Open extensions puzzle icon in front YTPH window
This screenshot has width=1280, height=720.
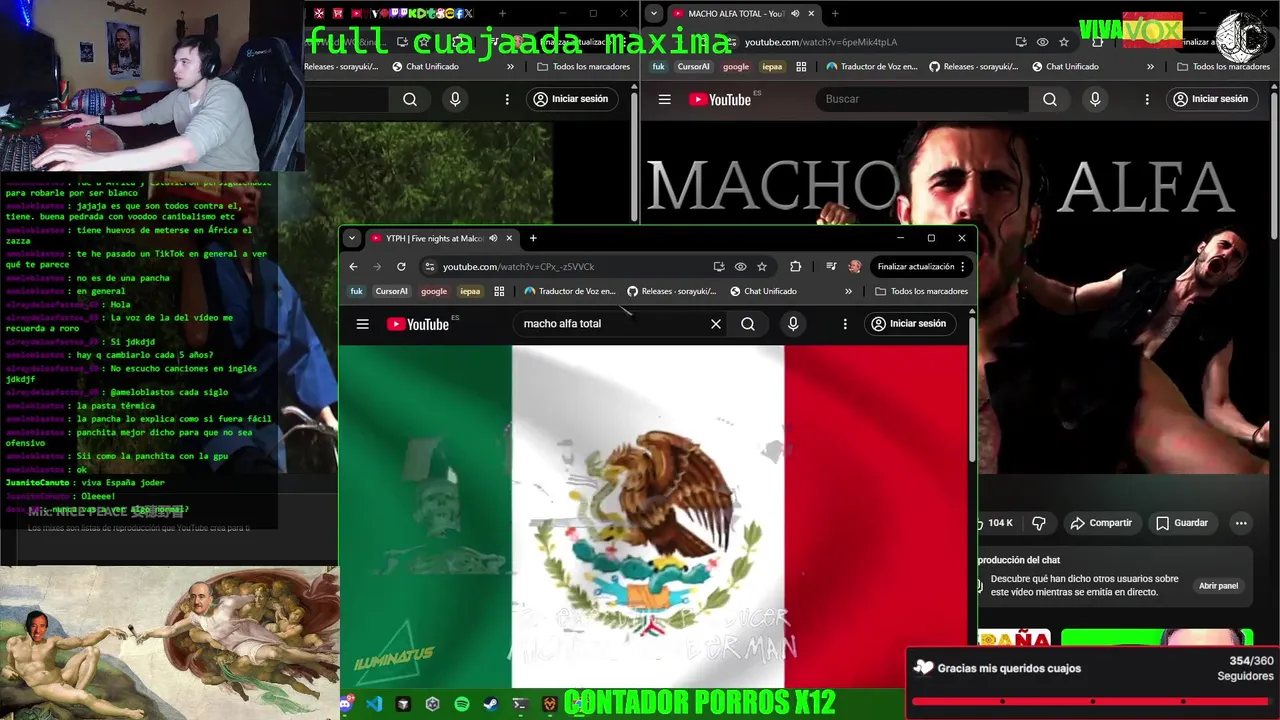[x=795, y=267]
